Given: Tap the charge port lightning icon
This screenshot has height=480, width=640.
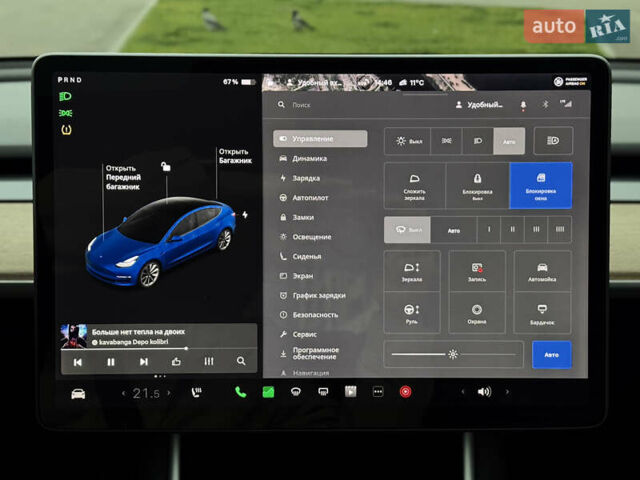Looking at the screenshot, I should click(x=245, y=214).
